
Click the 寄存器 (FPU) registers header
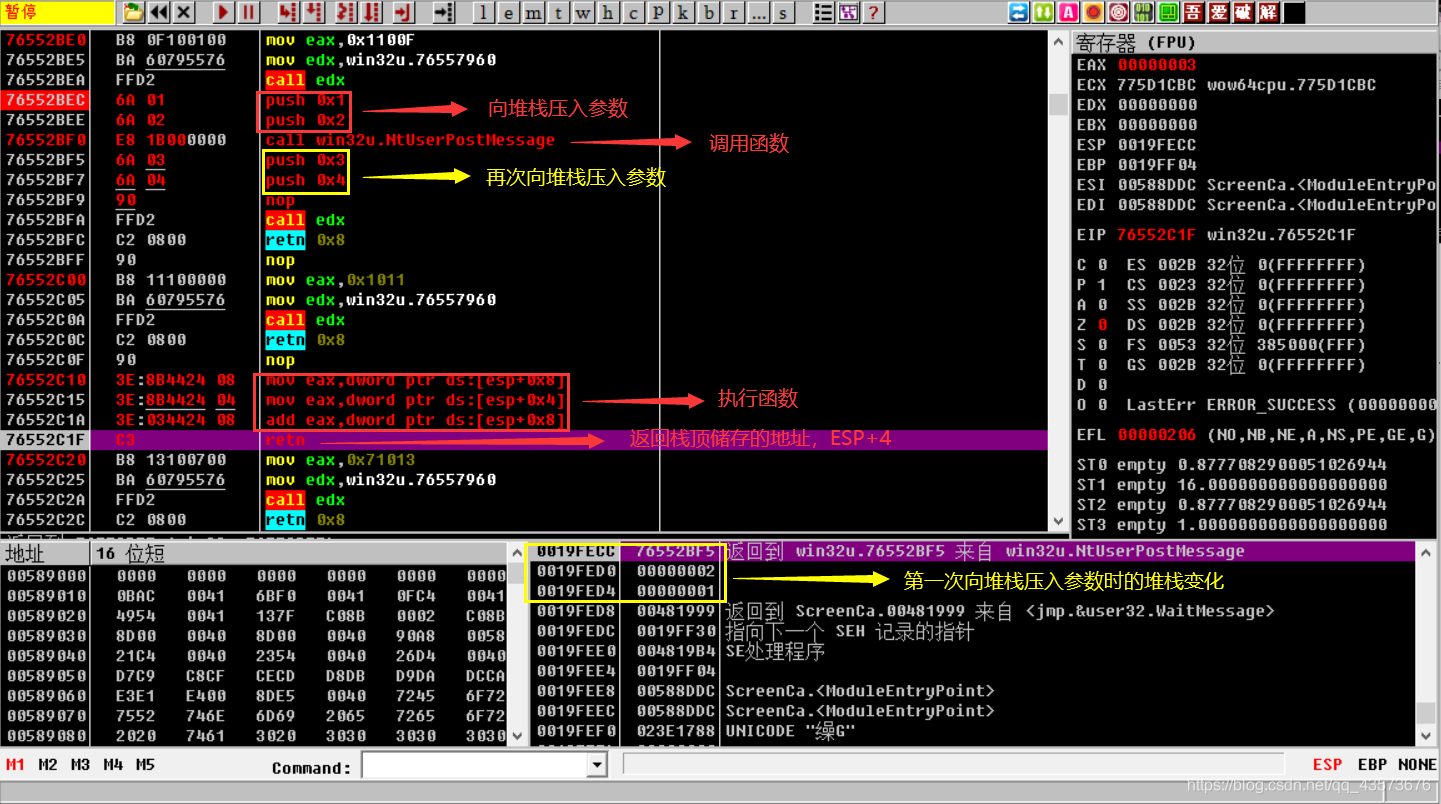point(1256,43)
